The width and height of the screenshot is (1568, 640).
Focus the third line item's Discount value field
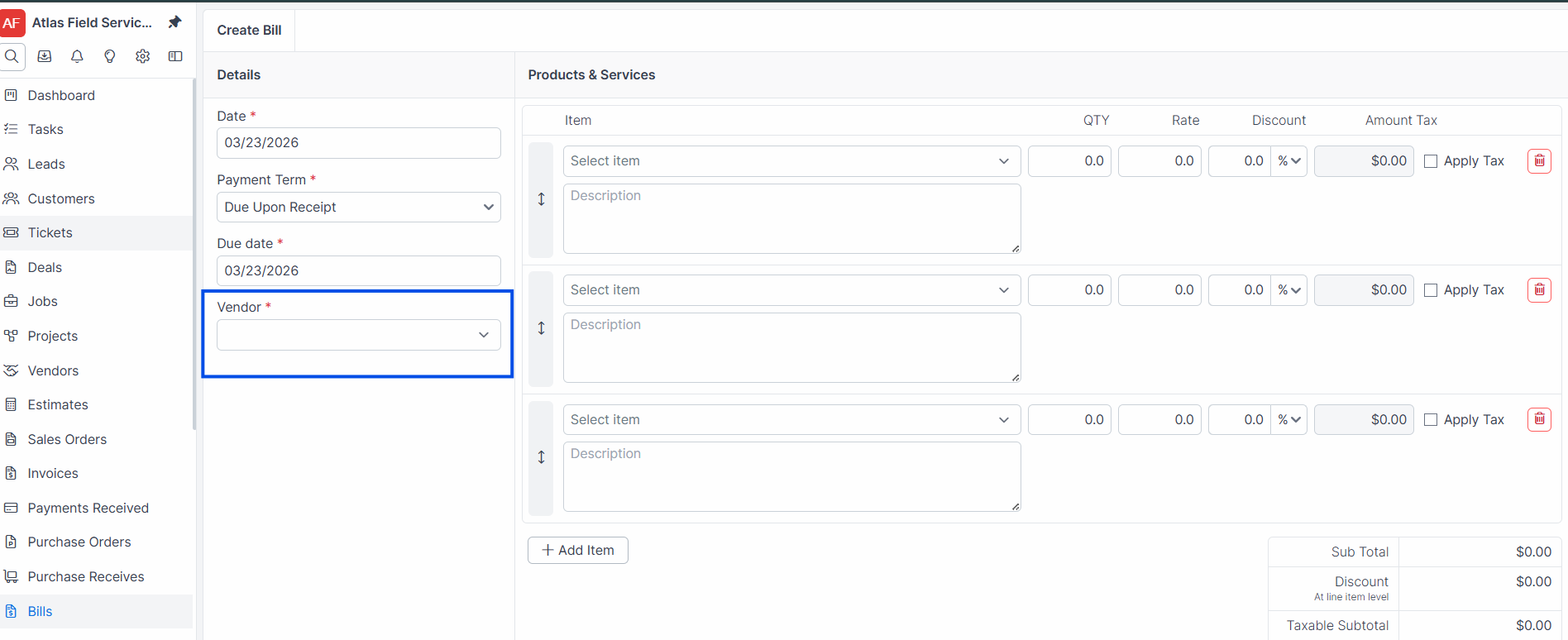[1240, 419]
